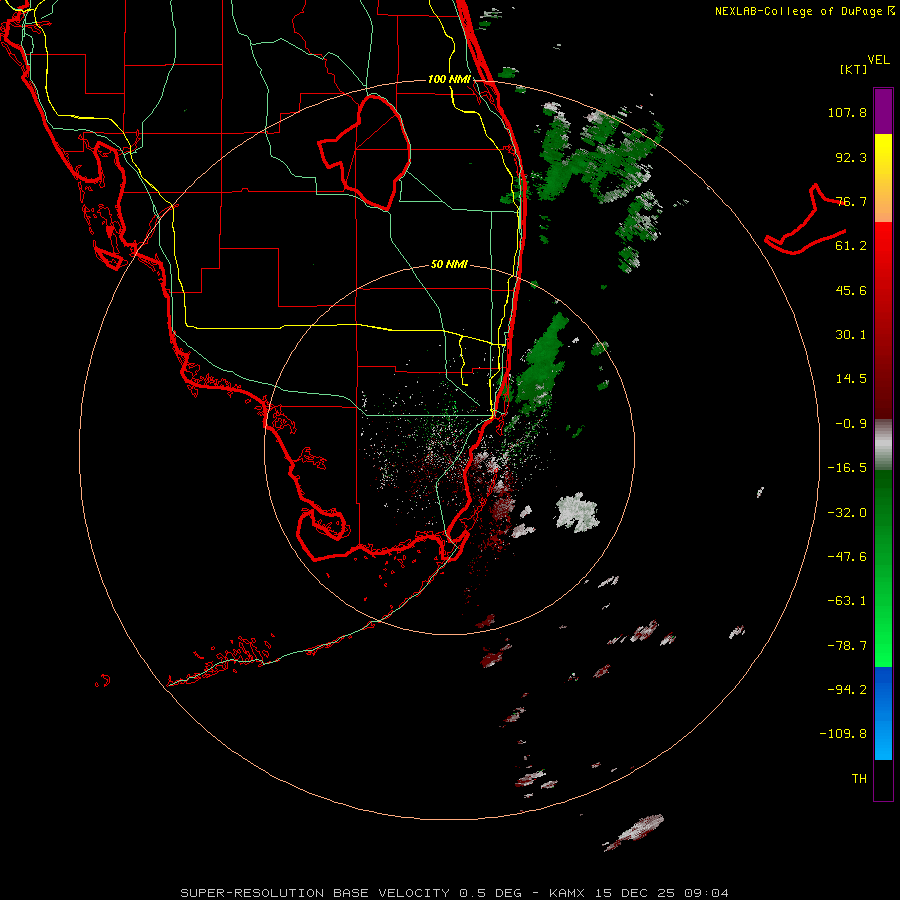Image resolution: width=900 pixels, height=900 pixels.
Task: Select the -109.8 scale label
Action: pos(843,734)
